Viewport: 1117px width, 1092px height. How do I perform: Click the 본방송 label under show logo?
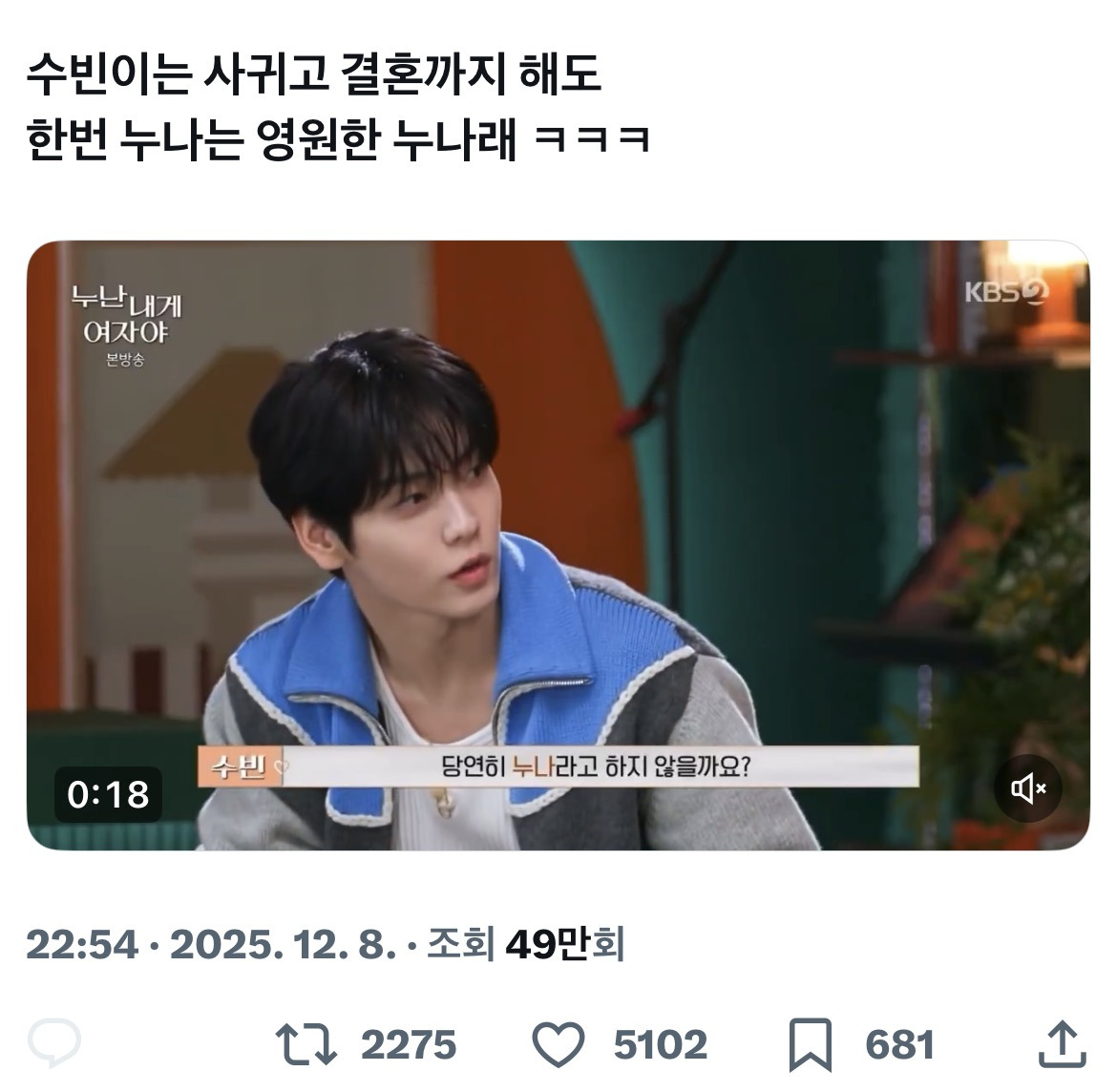(x=125, y=360)
